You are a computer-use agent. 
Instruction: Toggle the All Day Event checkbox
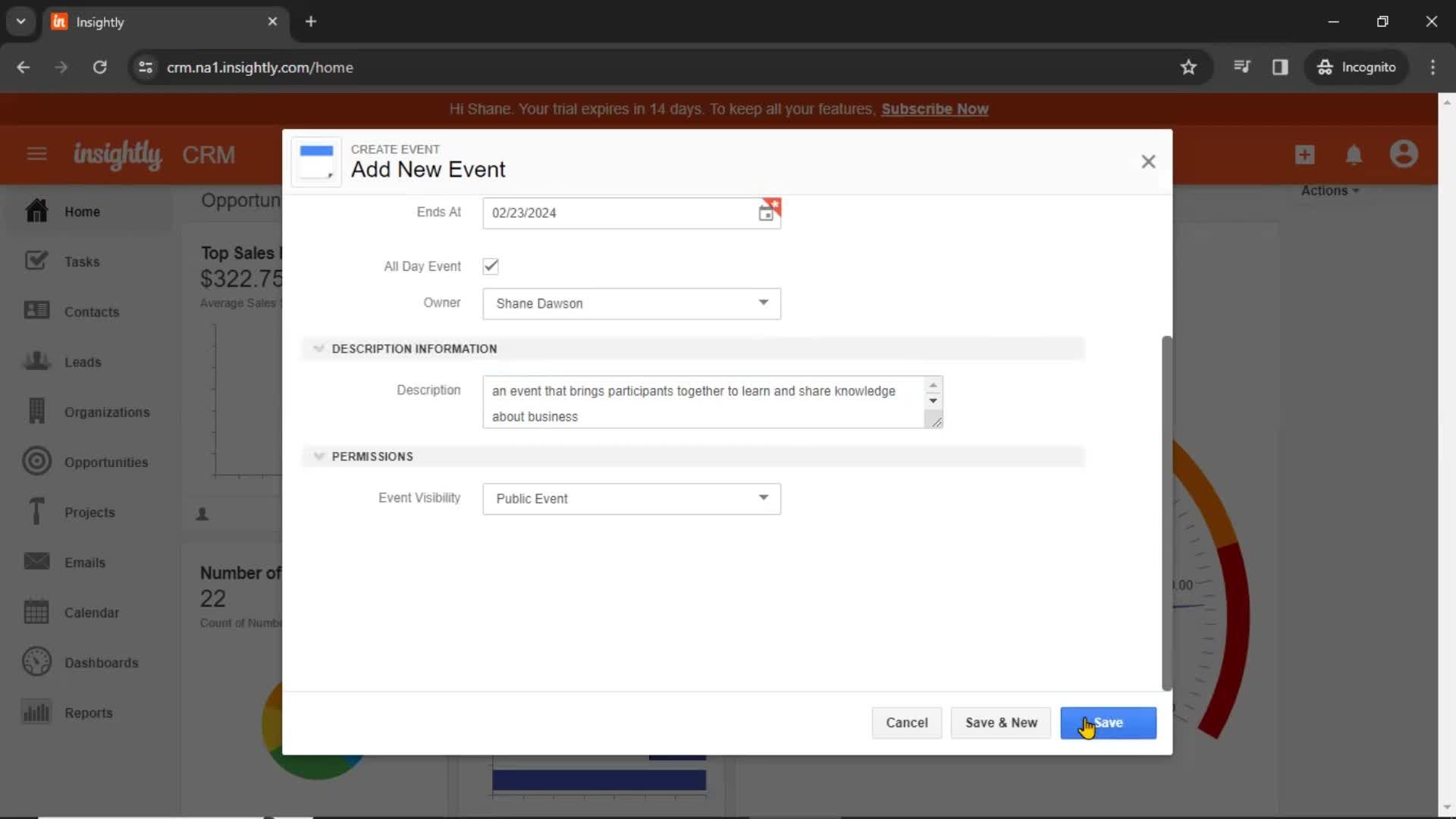coord(491,265)
